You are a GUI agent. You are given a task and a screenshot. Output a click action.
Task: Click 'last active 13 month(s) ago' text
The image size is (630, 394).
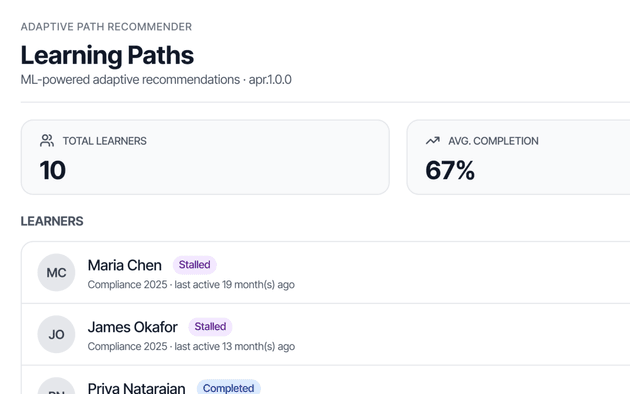tap(234, 347)
